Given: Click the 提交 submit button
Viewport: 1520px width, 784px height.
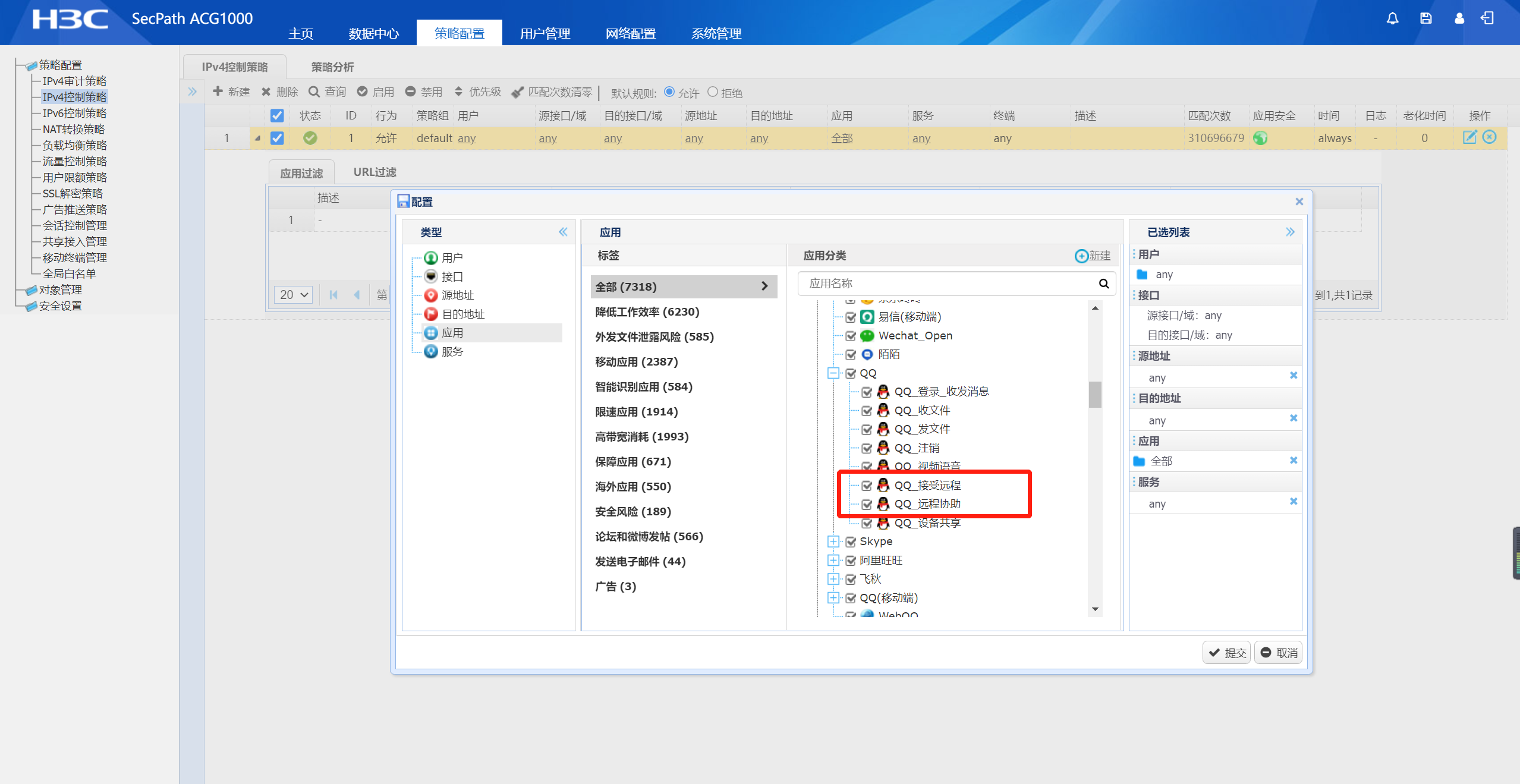Looking at the screenshot, I should (x=1227, y=653).
